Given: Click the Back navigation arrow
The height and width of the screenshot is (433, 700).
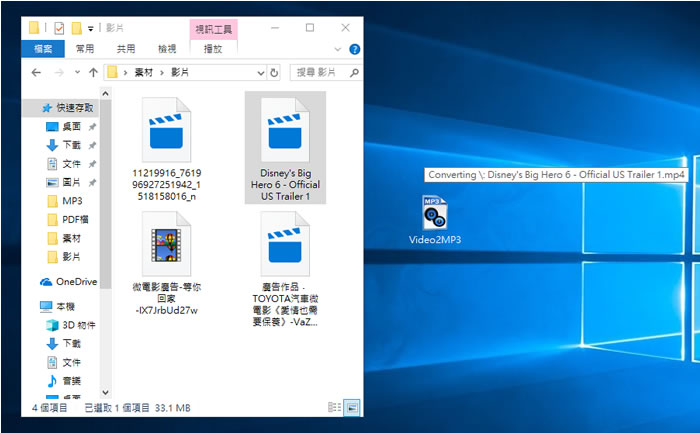Looking at the screenshot, I should [36, 73].
